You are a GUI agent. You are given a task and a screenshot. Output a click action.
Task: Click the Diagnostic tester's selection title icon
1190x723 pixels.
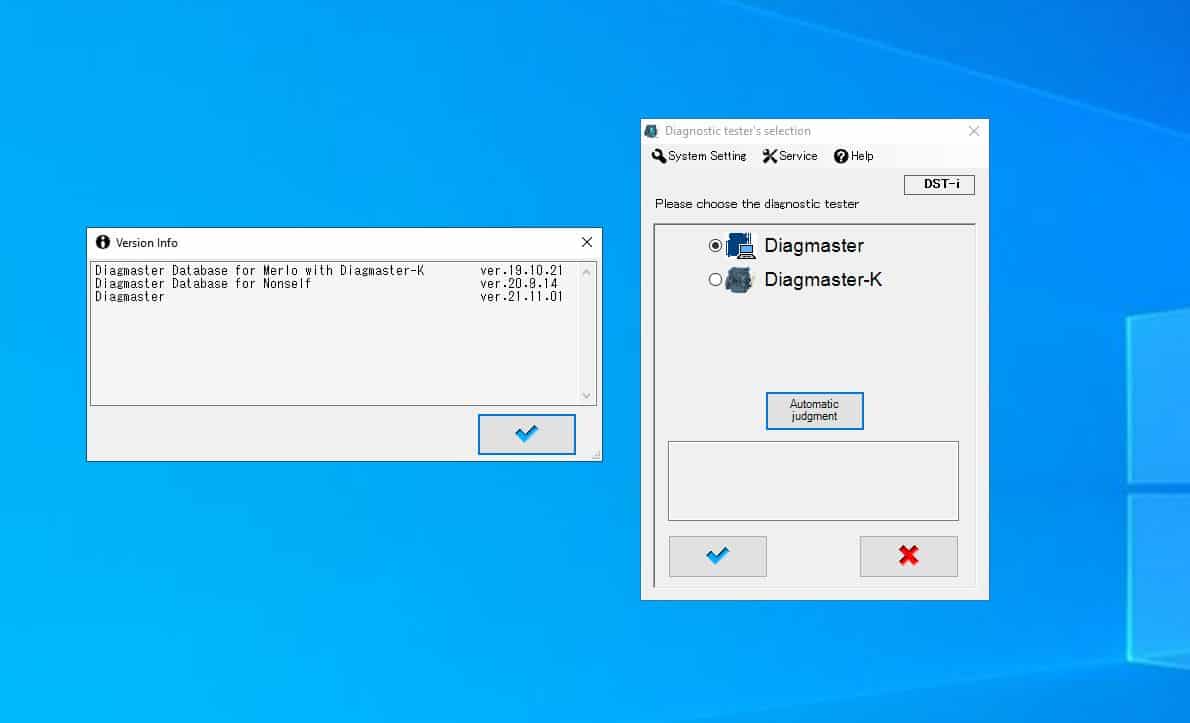651,131
